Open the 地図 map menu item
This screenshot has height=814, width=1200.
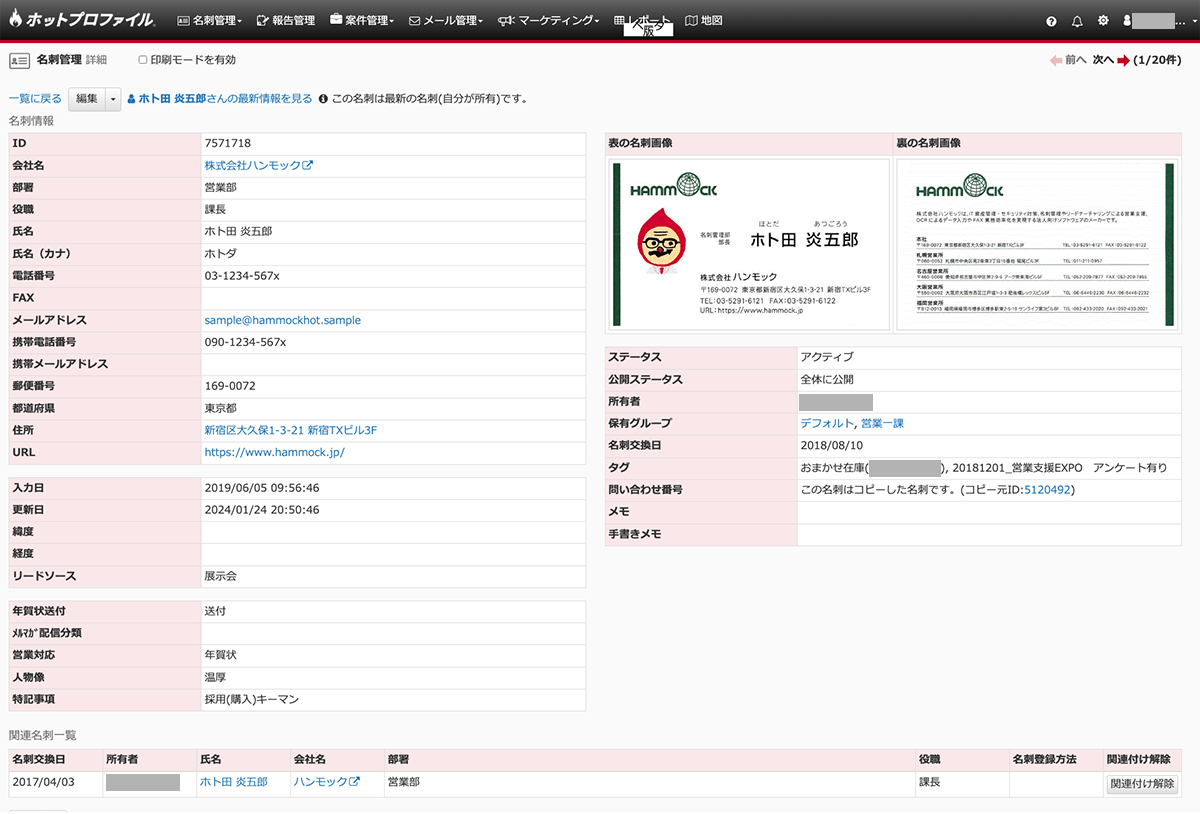click(704, 21)
